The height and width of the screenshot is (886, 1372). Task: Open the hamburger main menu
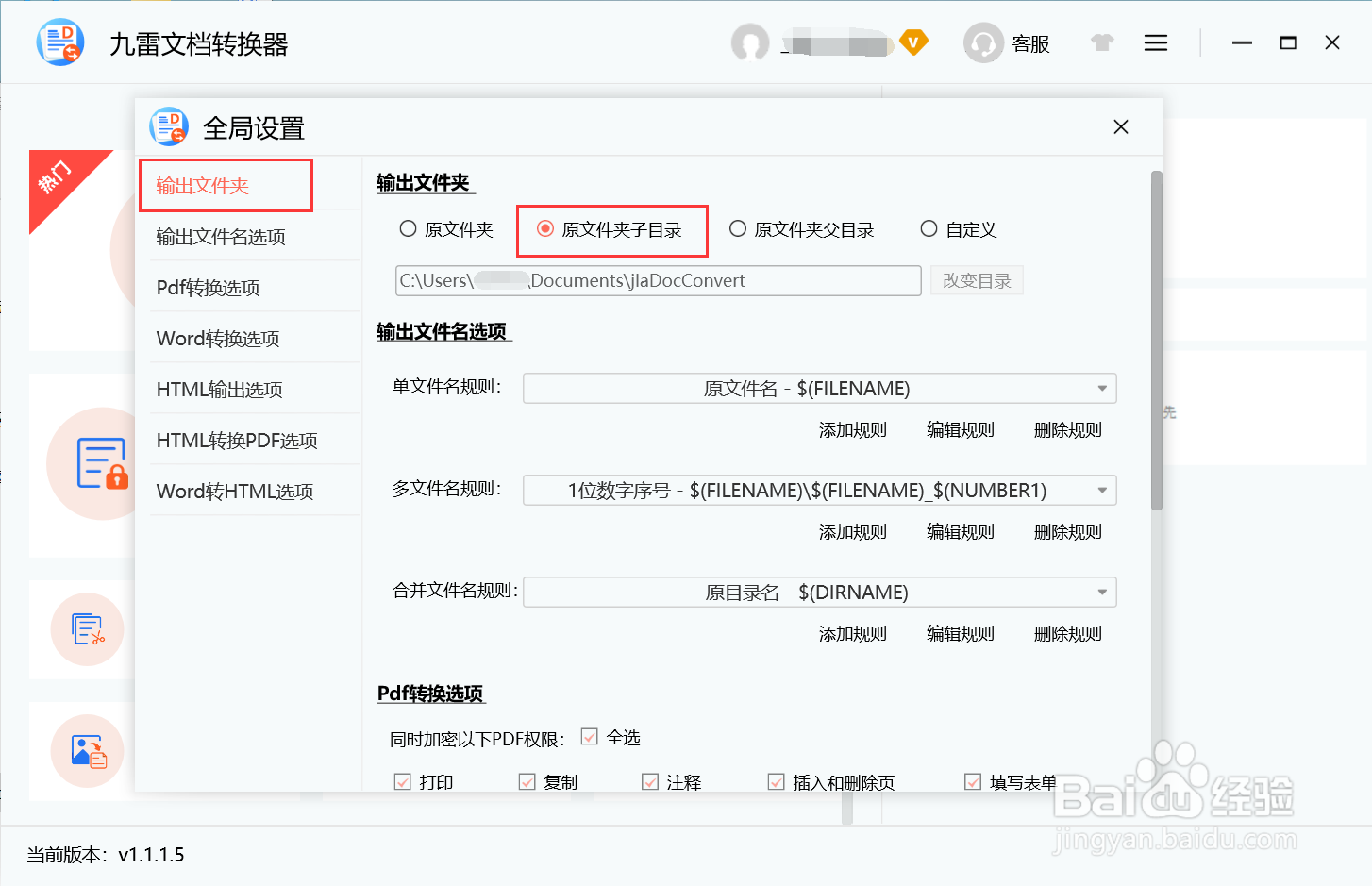click(1156, 42)
